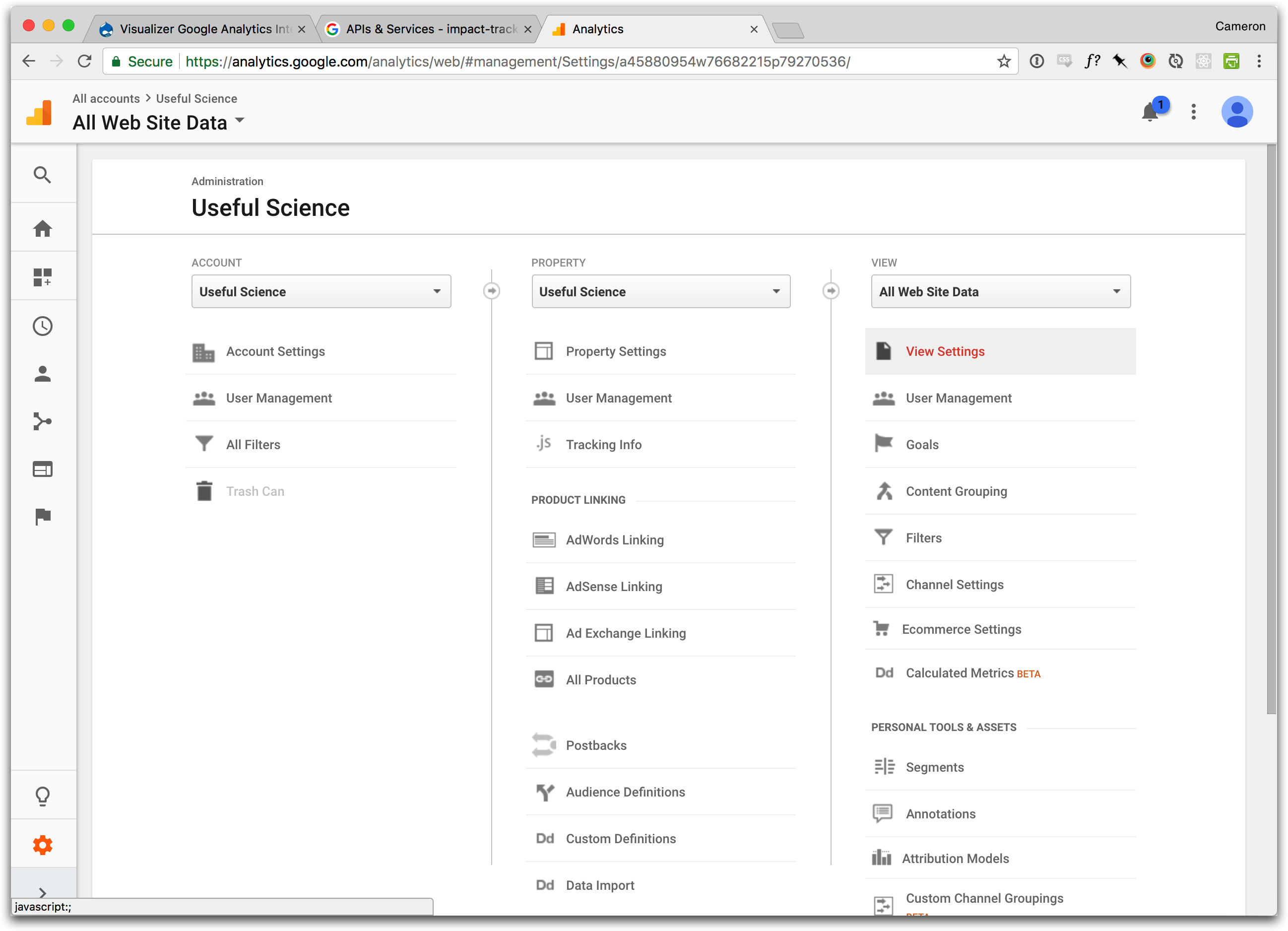Click the Discover lightbulb icon

coord(43,796)
